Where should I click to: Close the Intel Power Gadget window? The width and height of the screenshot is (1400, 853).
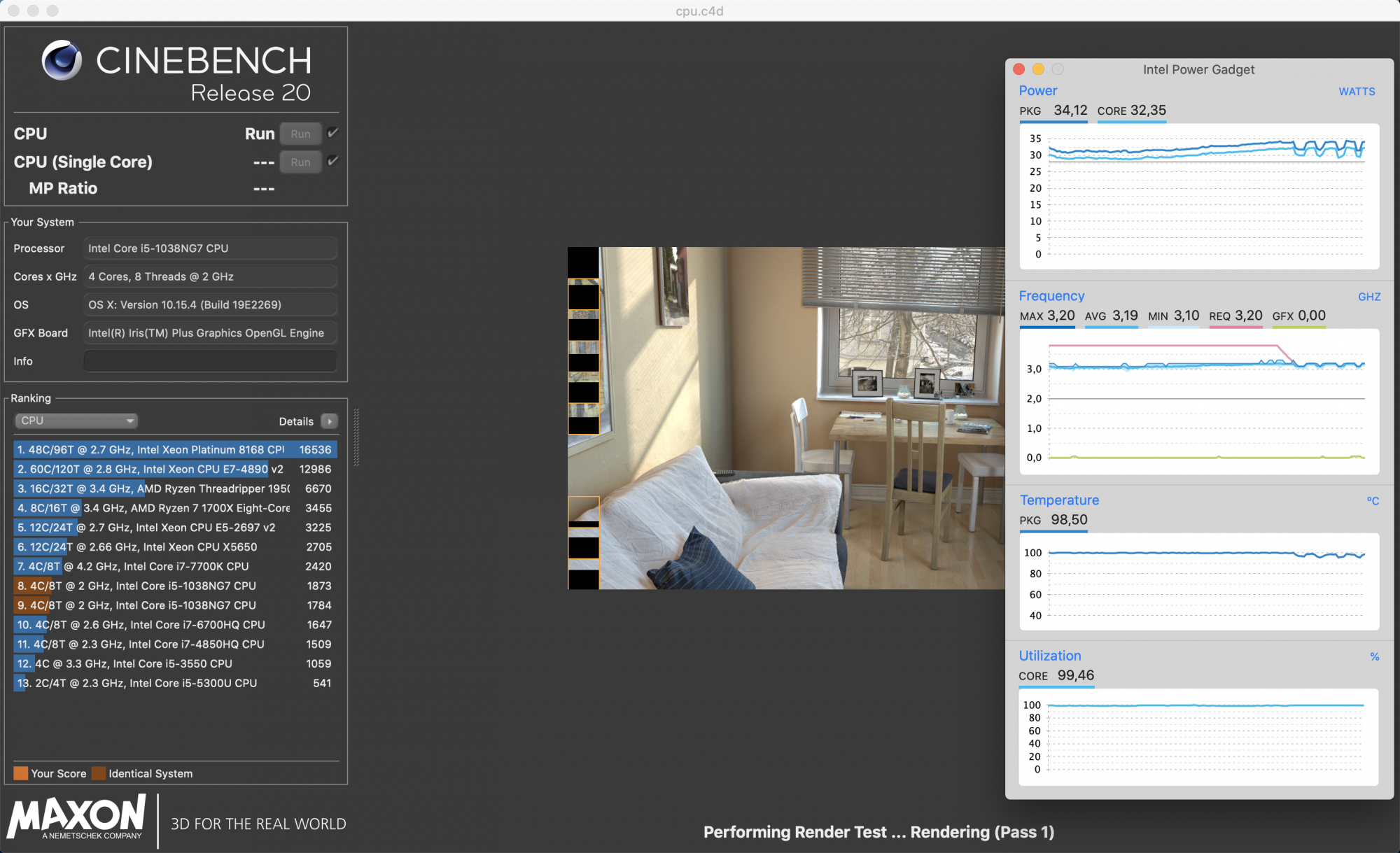coord(1019,69)
